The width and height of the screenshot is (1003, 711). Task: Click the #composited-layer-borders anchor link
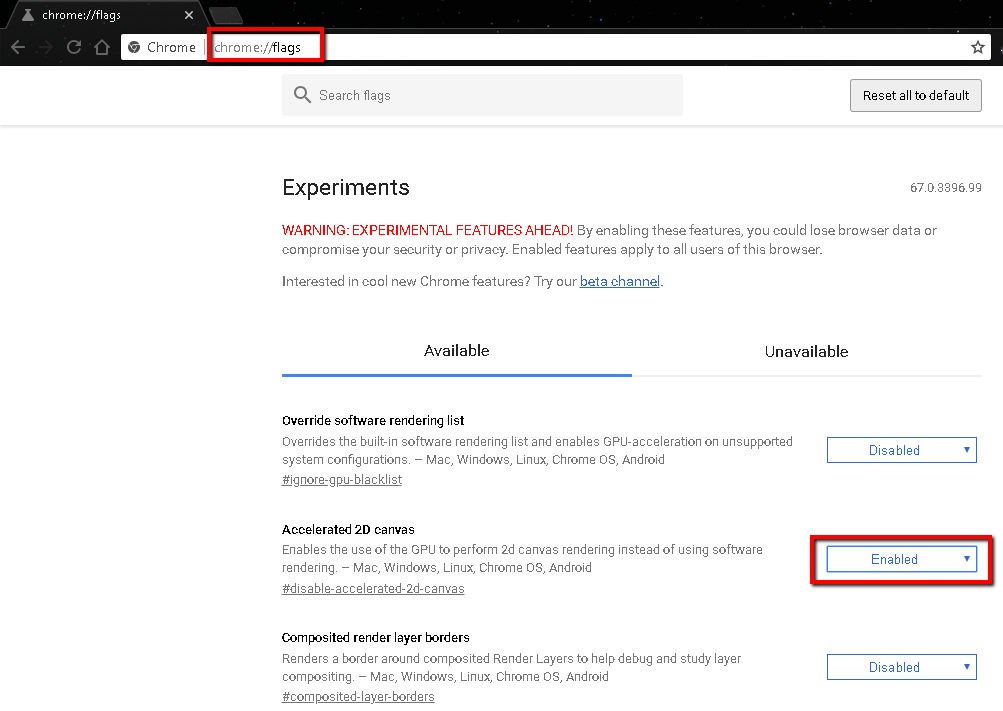coord(358,696)
